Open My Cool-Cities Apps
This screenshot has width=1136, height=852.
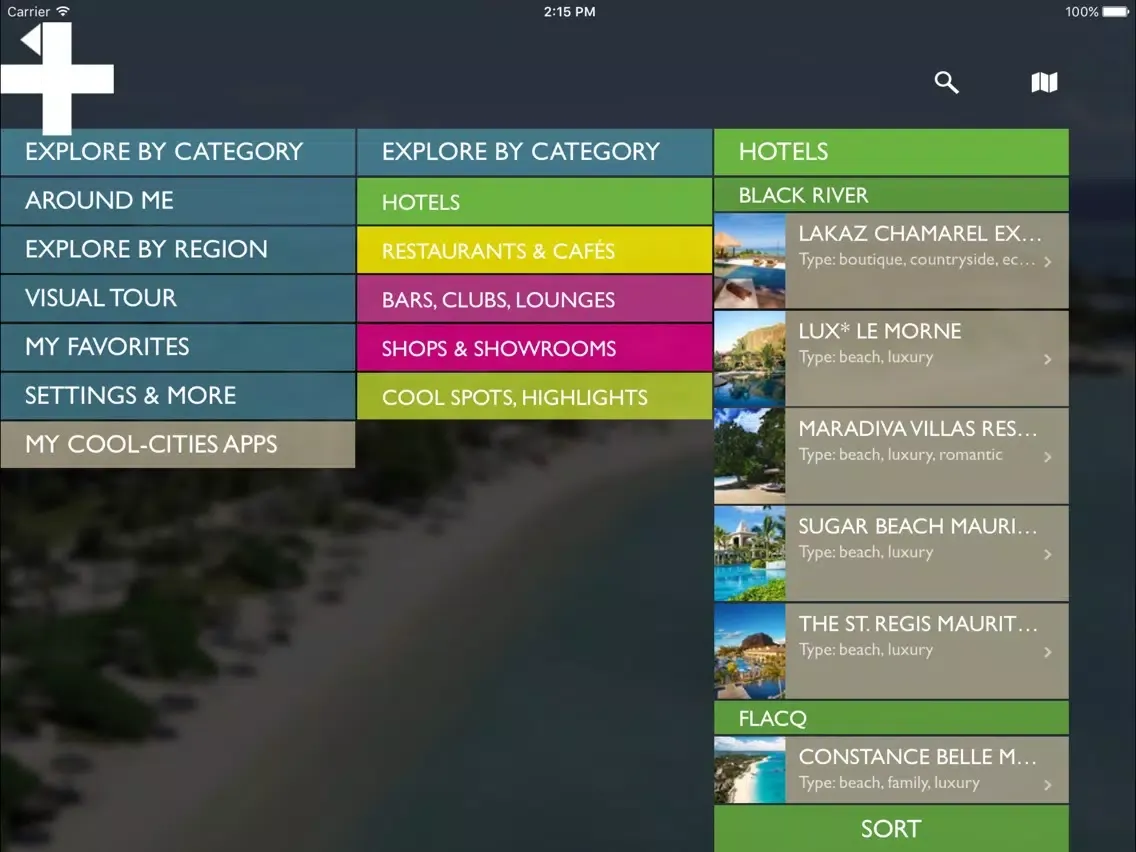tap(178, 444)
